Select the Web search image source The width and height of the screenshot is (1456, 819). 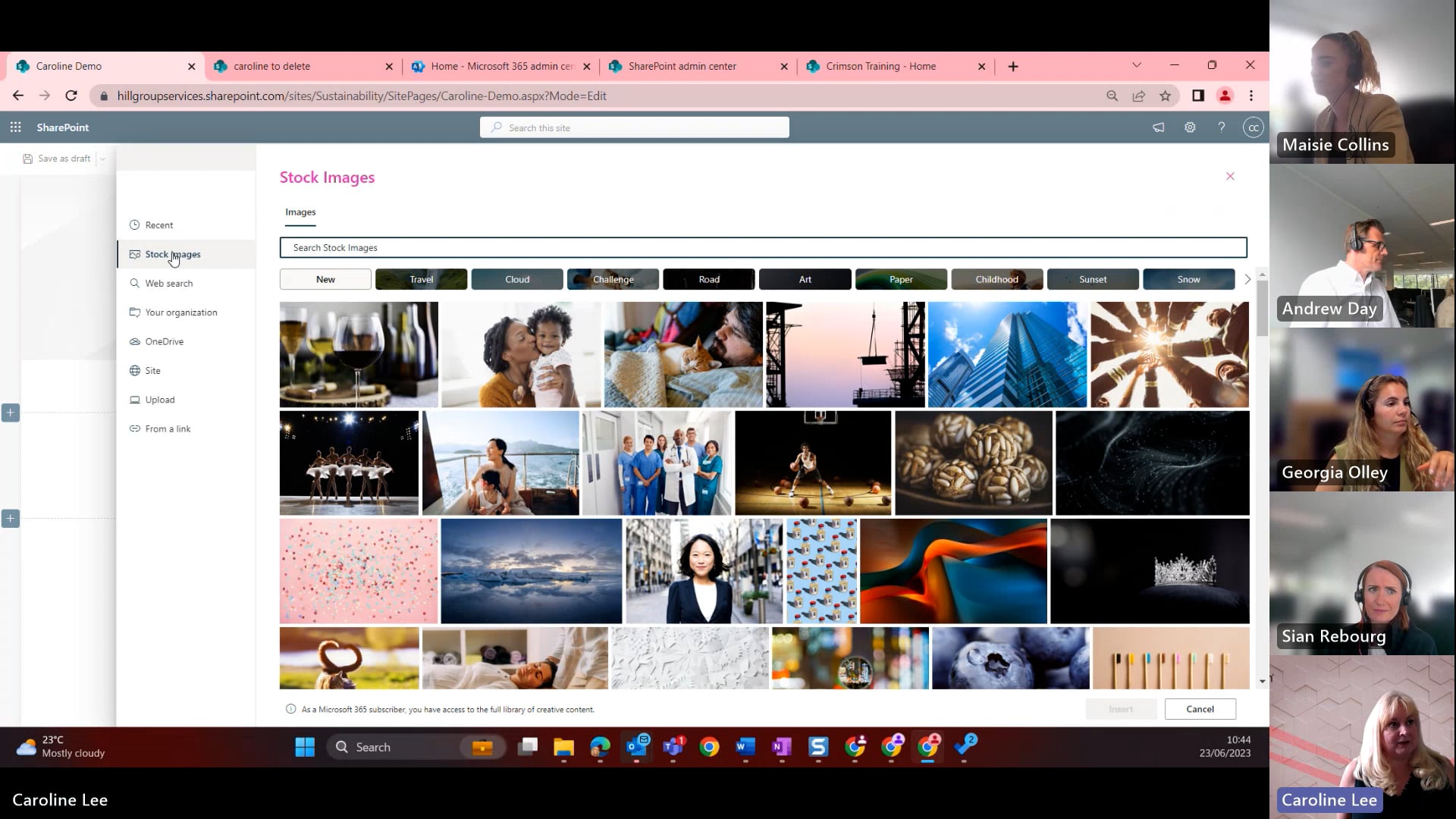pyautogui.click(x=168, y=283)
